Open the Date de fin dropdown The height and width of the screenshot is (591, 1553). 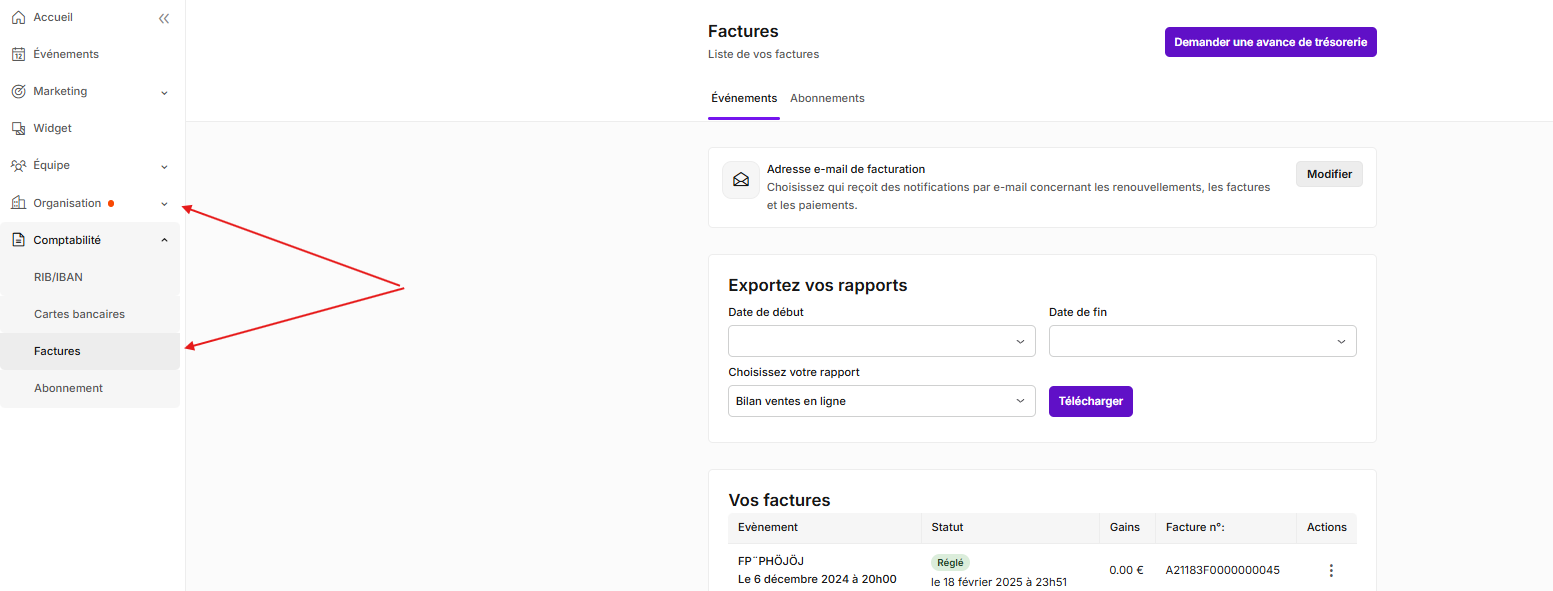[x=1203, y=341]
